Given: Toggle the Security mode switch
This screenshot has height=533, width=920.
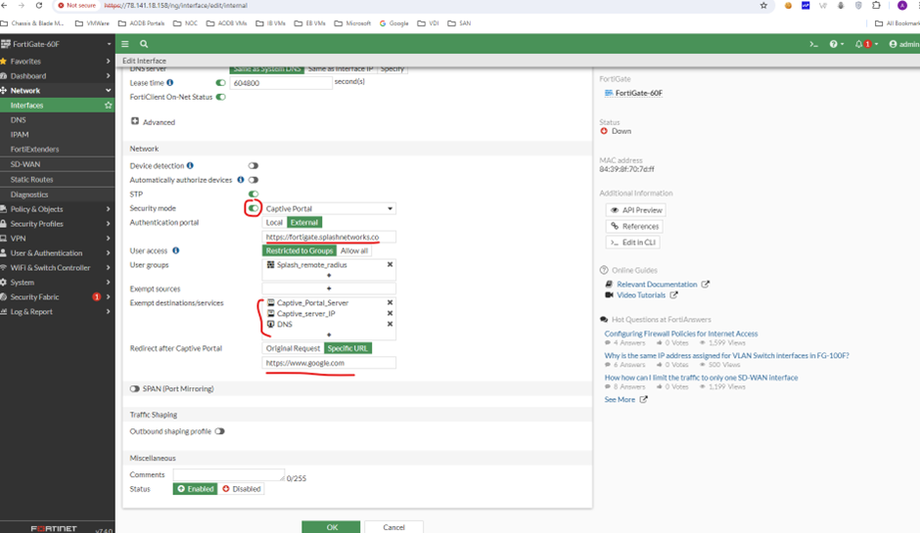Looking at the screenshot, I should click(253, 208).
